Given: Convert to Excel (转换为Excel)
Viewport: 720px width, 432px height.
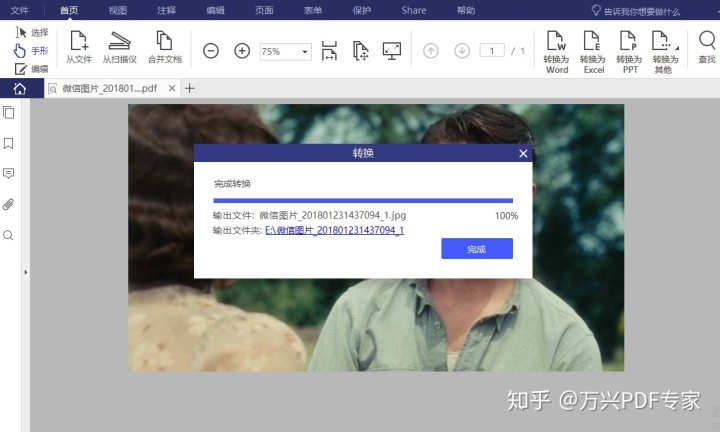Looking at the screenshot, I should (x=593, y=51).
